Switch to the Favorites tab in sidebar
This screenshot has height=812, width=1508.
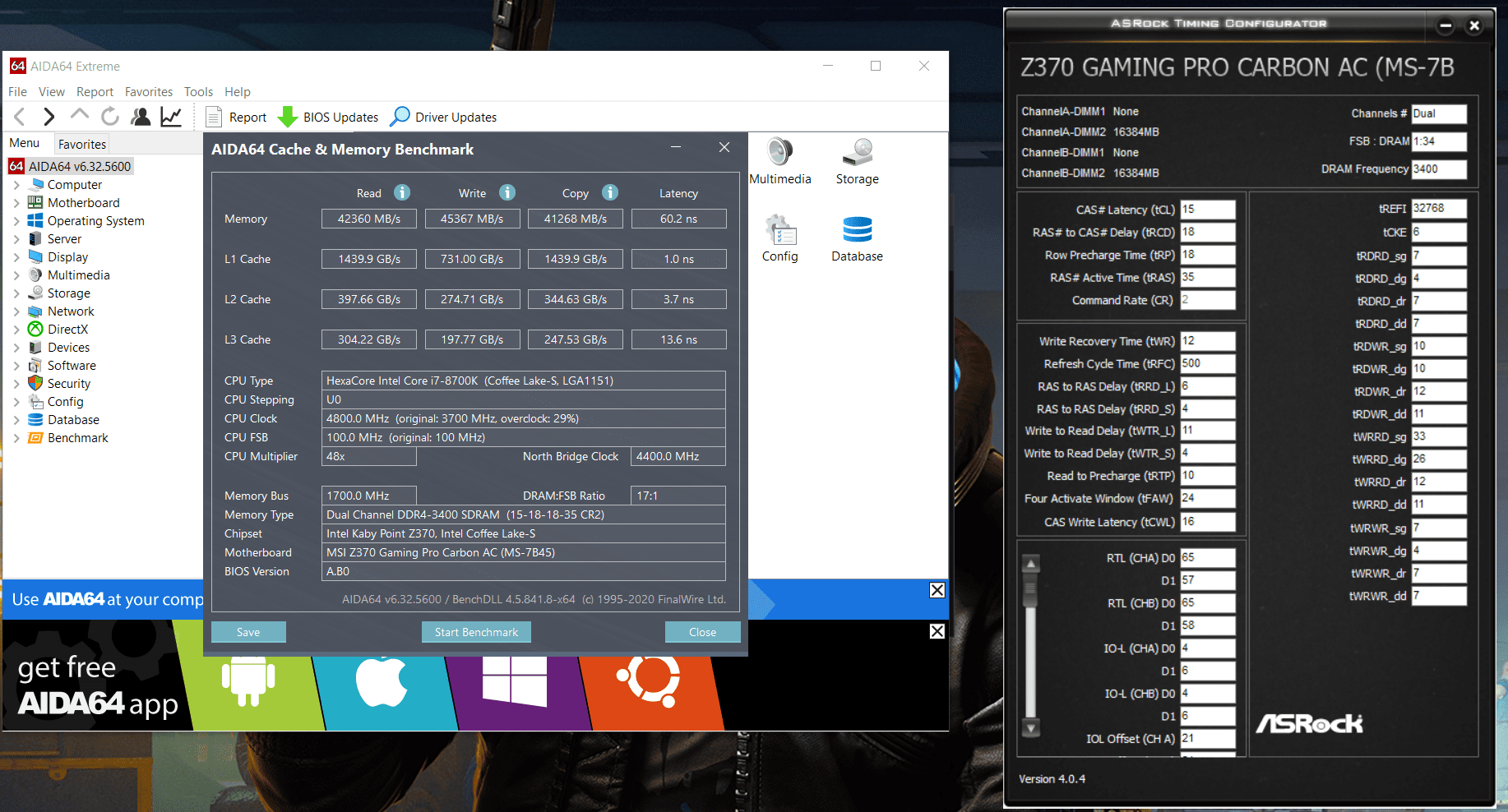(x=82, y=144)
